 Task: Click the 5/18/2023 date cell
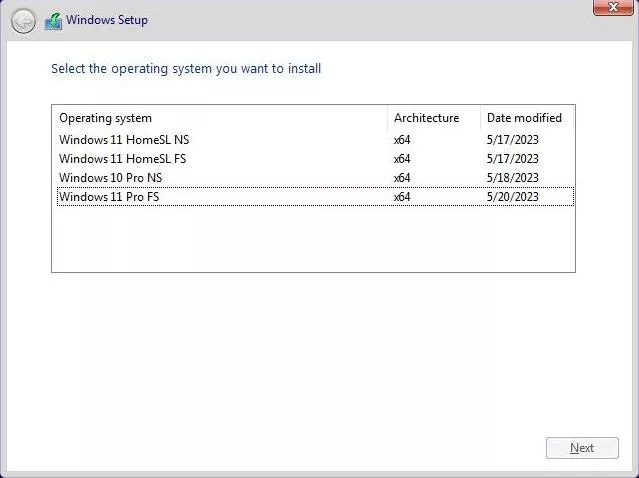pos(512,178)
